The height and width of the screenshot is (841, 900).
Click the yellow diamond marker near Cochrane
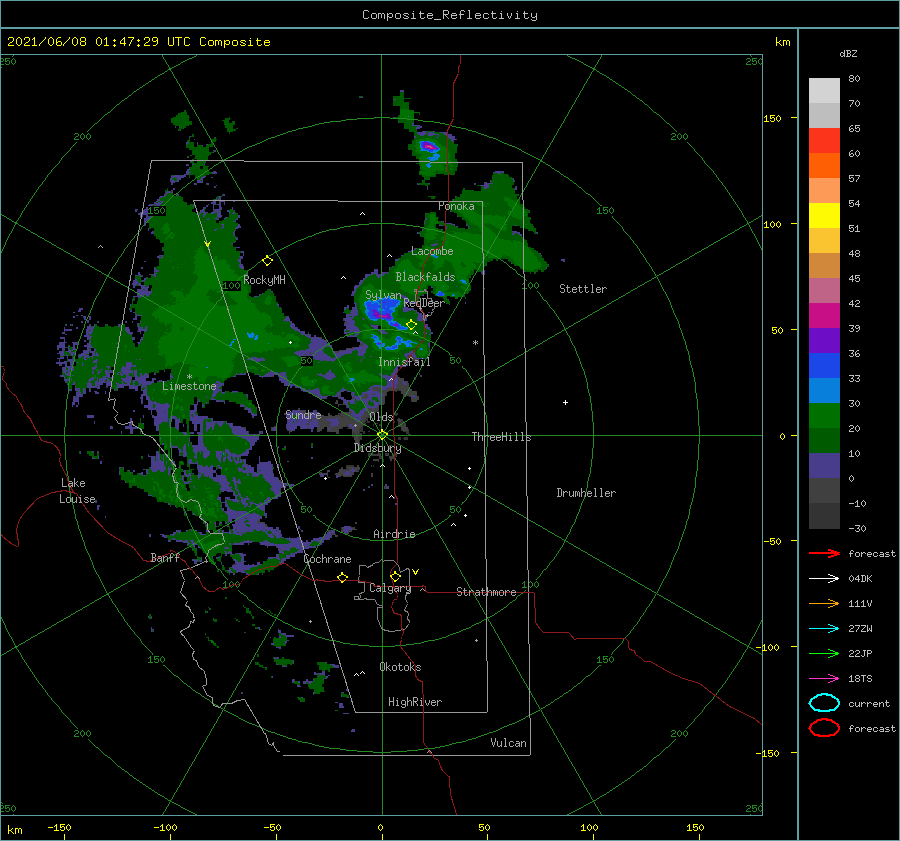tap(342, 577)
